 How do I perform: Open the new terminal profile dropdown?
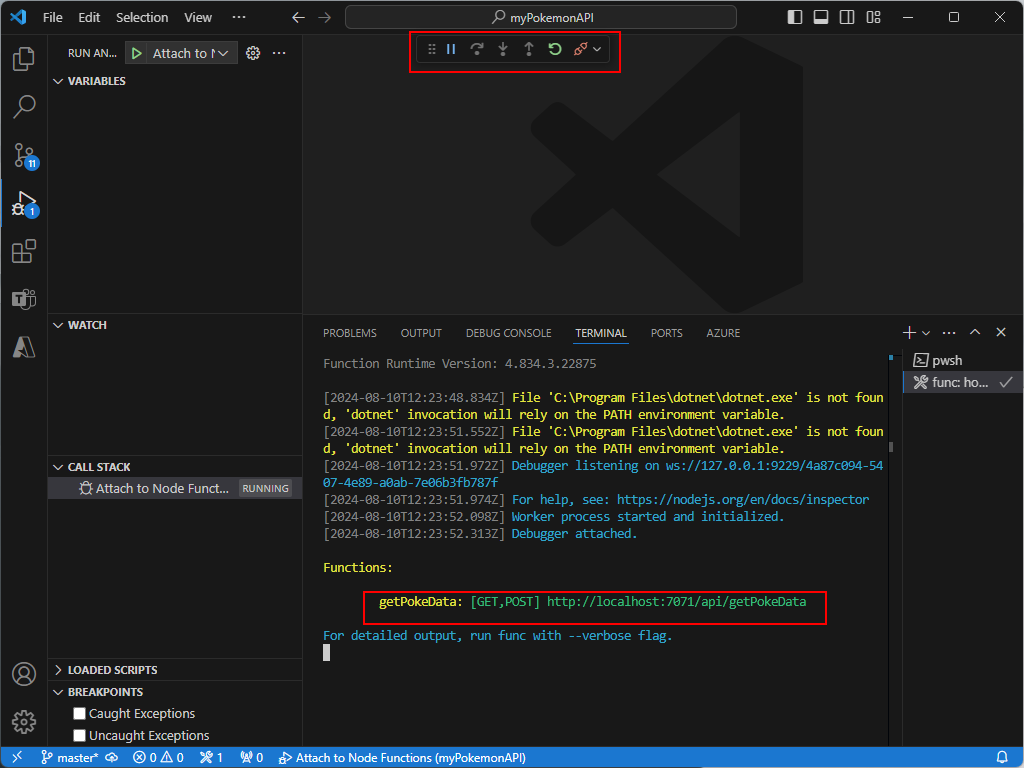point(926,333)
